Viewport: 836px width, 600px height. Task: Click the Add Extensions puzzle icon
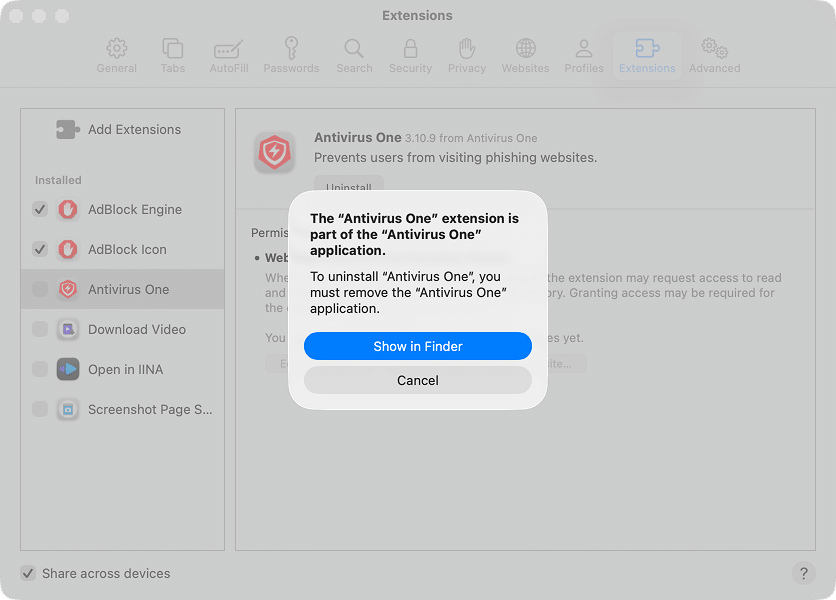(x=66, y=129)
